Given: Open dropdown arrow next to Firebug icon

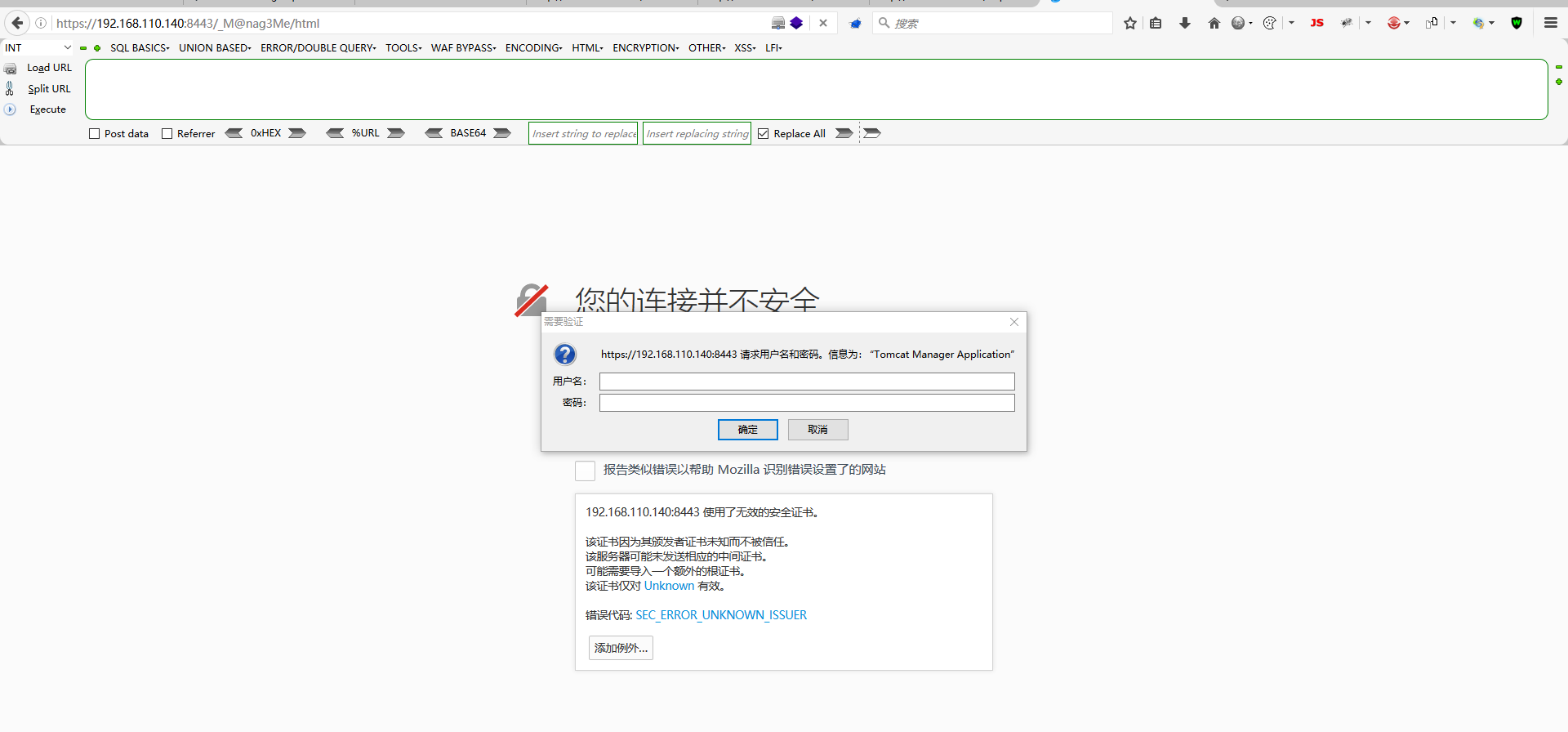Looking at the screenshot, I should [1368, 23].
